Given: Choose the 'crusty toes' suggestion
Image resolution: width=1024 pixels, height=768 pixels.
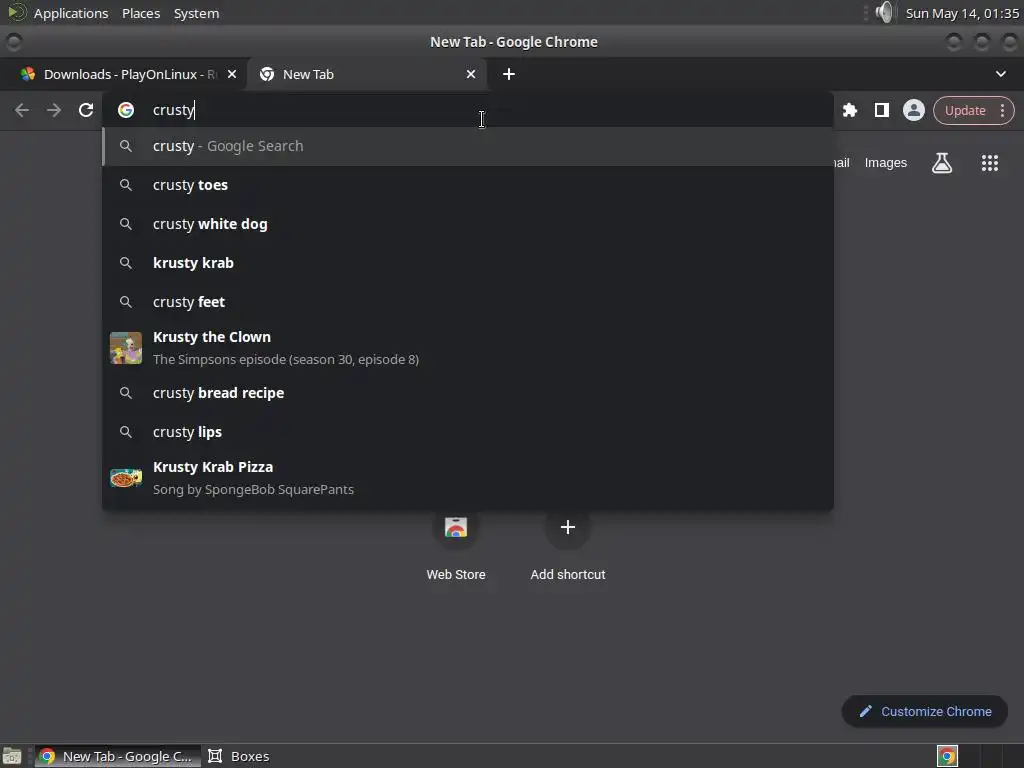Looking at the screenshot, I should pyautogui.click(x=468, y=185).
